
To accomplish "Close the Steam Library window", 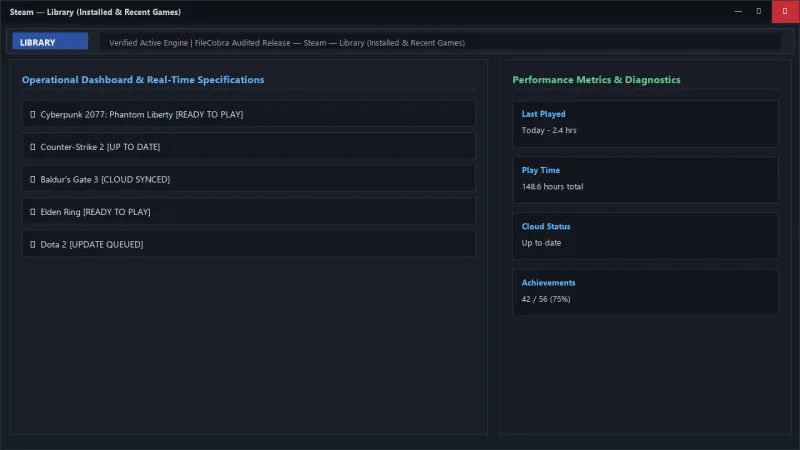I will pyautogui.click(x=785, y=11).
